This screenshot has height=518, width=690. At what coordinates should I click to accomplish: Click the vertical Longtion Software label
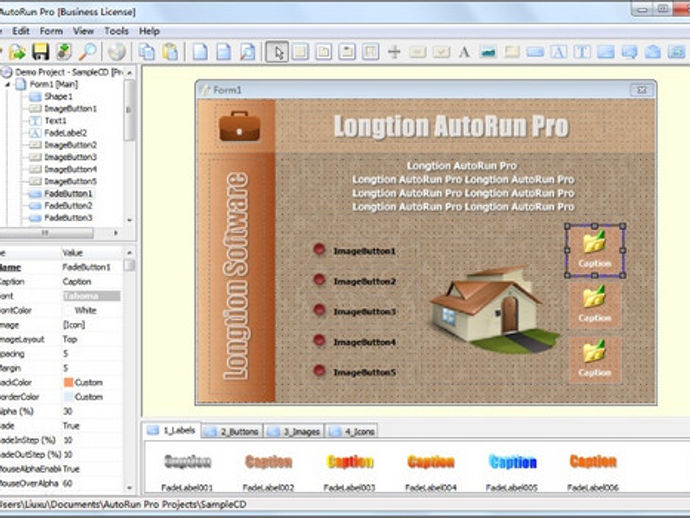(235, 276)
